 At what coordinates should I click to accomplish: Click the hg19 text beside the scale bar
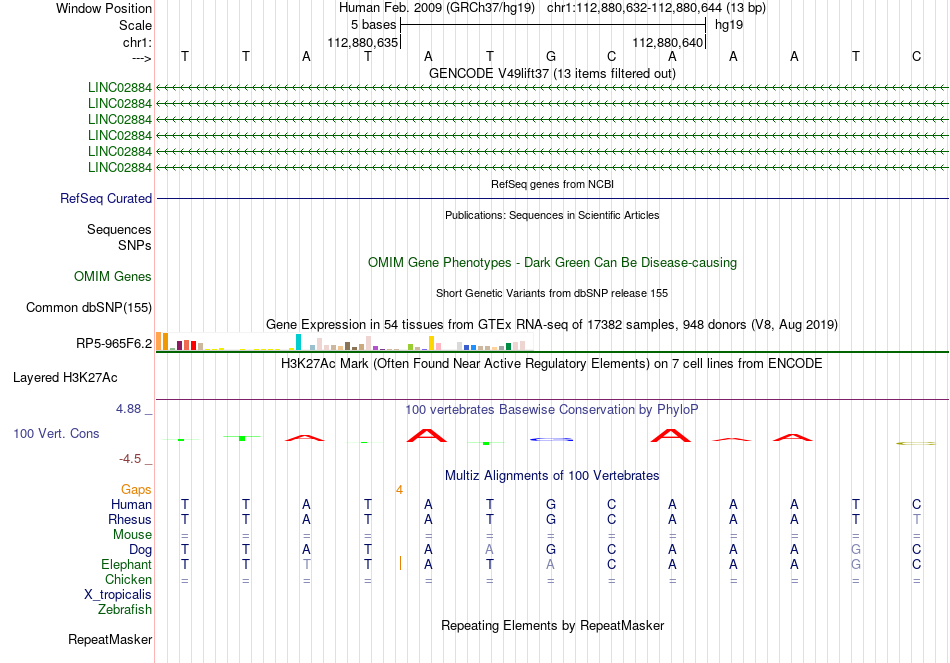[729, 25]
